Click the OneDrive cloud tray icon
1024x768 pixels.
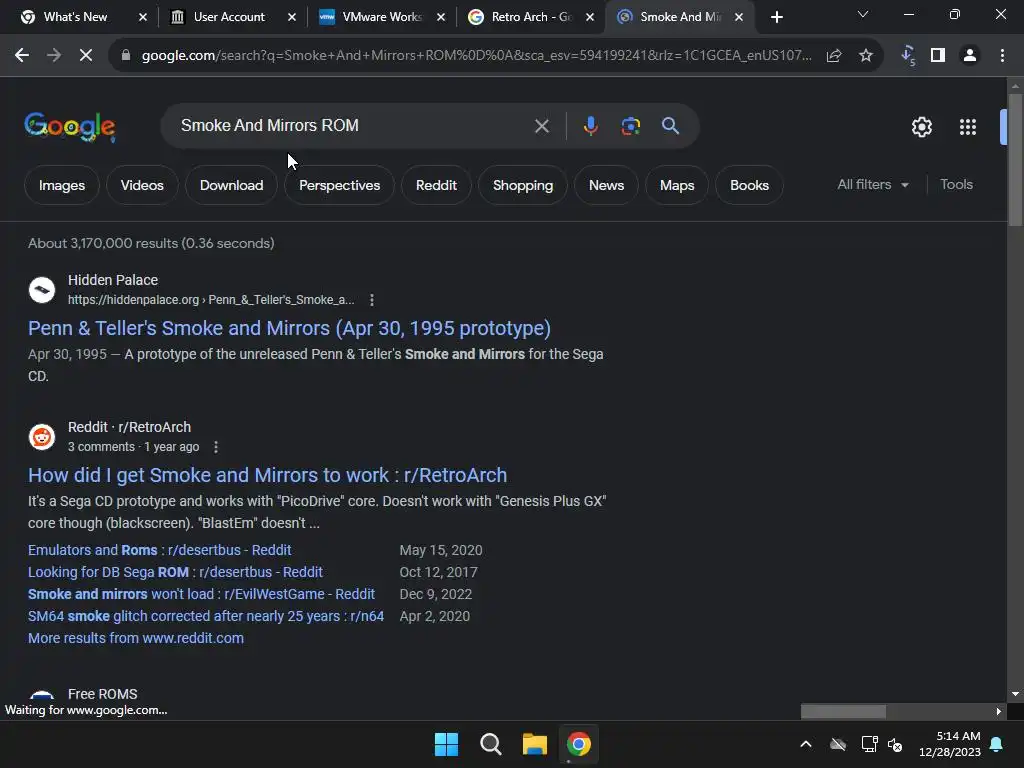click(838, 744)
